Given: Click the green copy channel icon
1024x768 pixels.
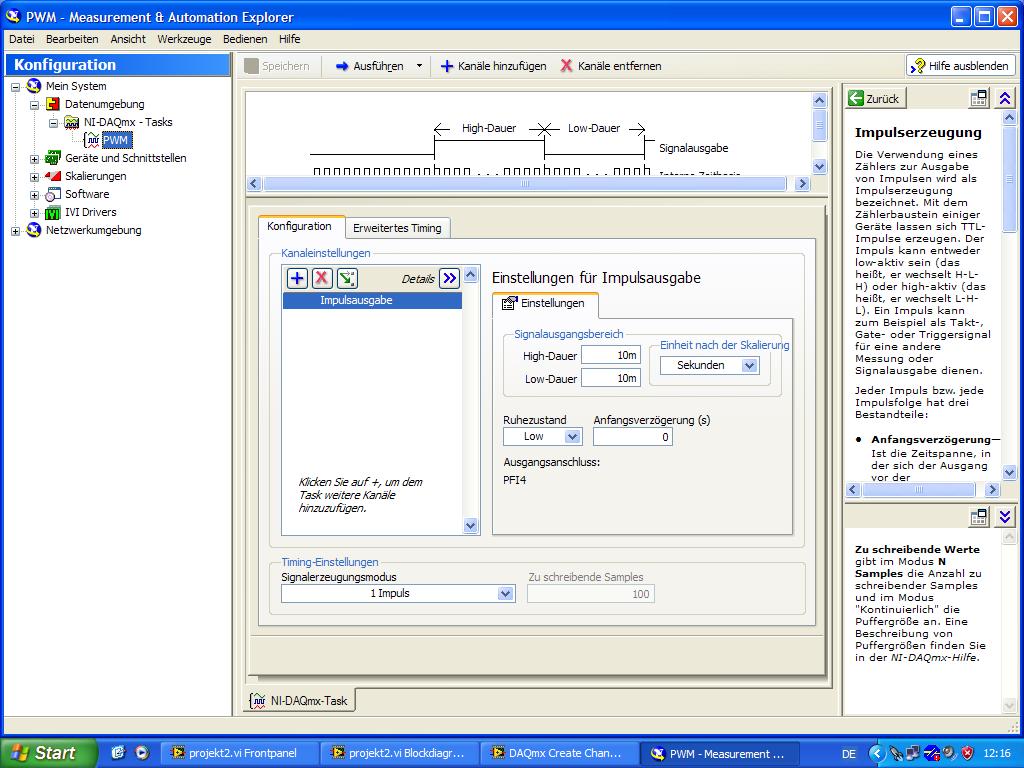Looking at the screenshot, I should click(x=347, y=278).
